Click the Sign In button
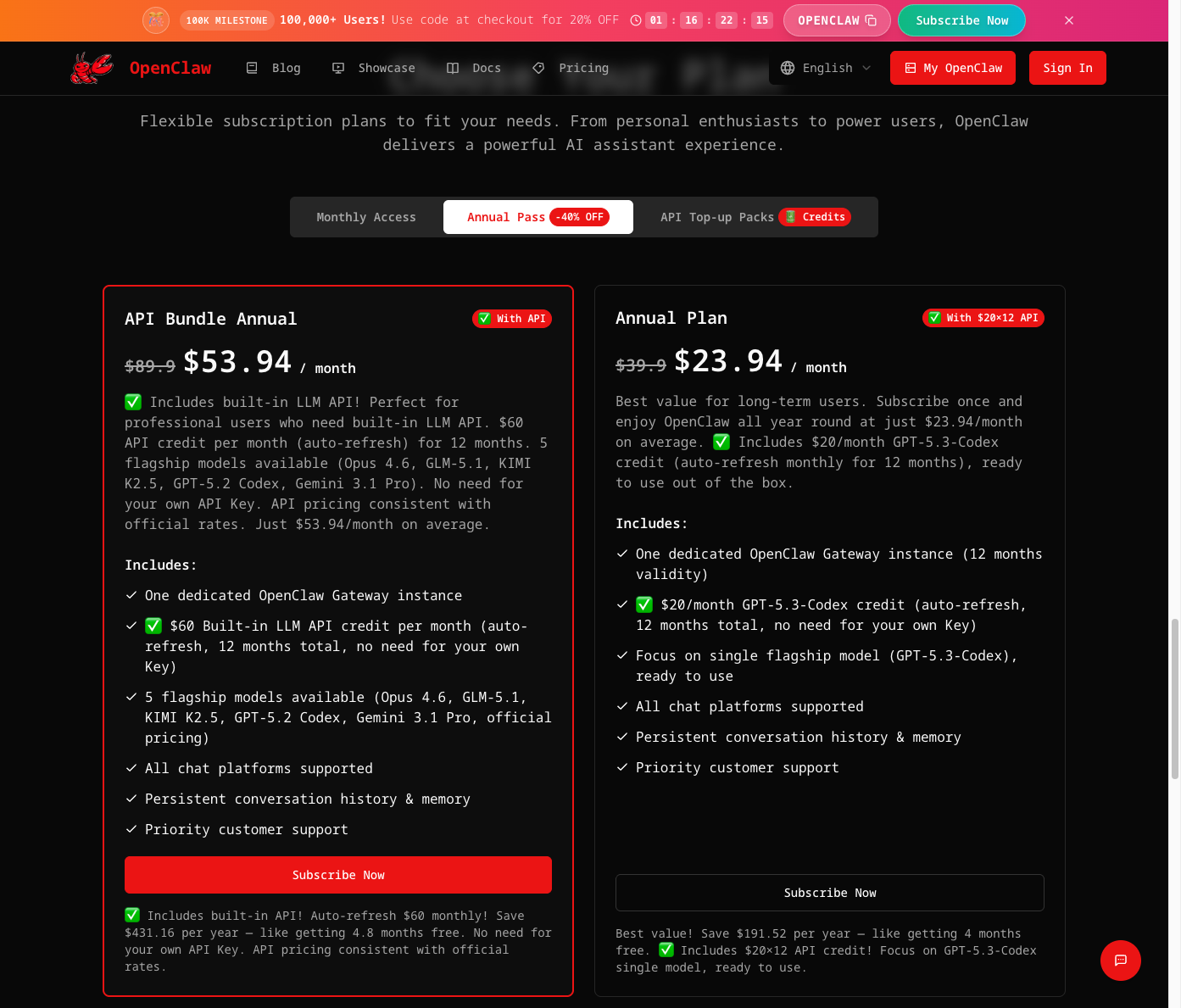 1067,68
